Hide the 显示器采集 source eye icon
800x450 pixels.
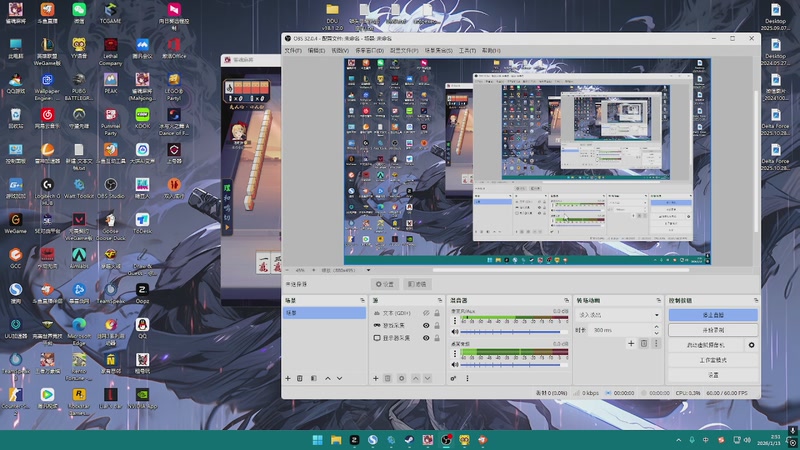pyautogui.click(x=426, y=338)
